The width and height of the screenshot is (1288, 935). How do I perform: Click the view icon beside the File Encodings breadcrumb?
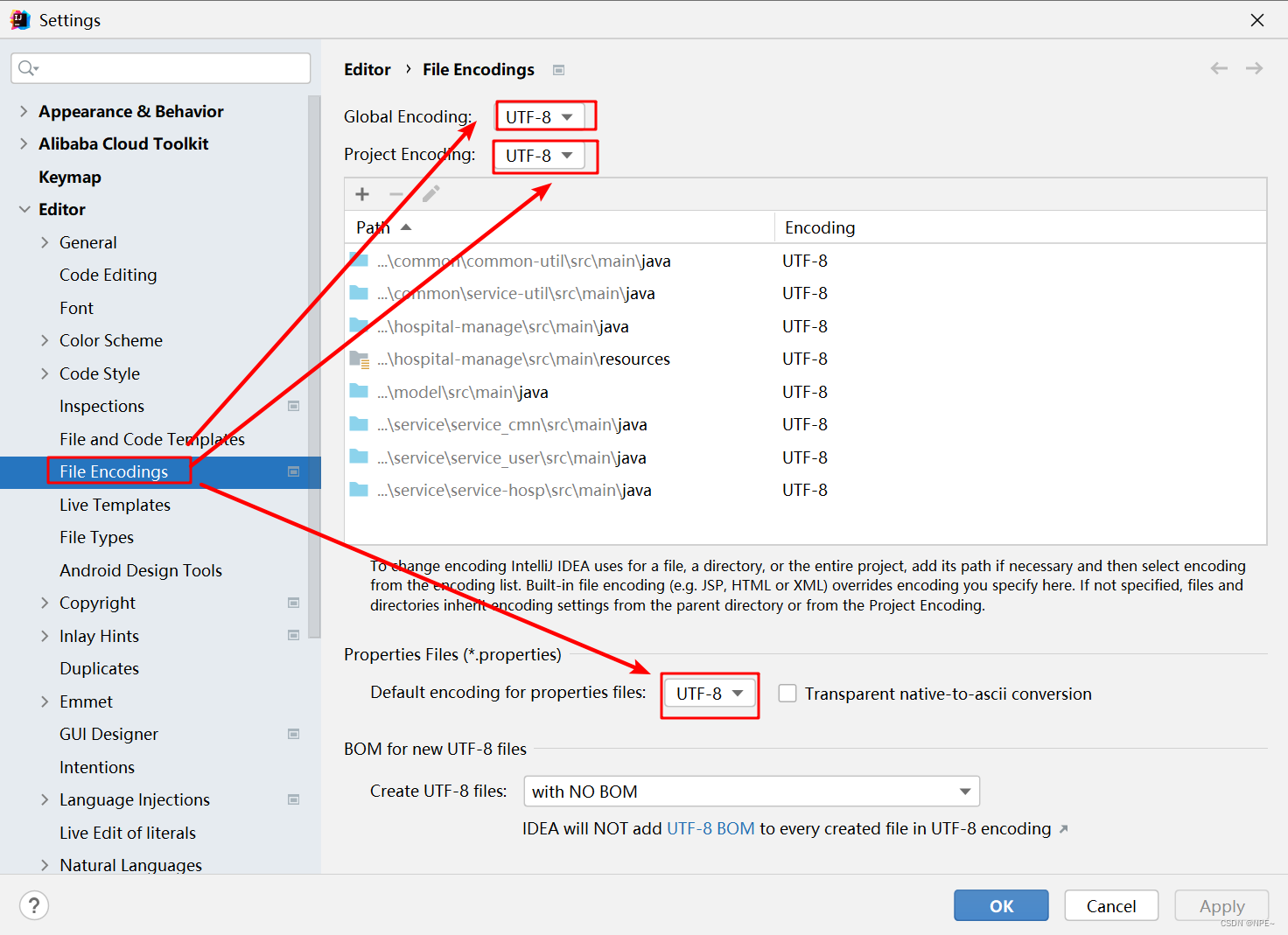558,69
